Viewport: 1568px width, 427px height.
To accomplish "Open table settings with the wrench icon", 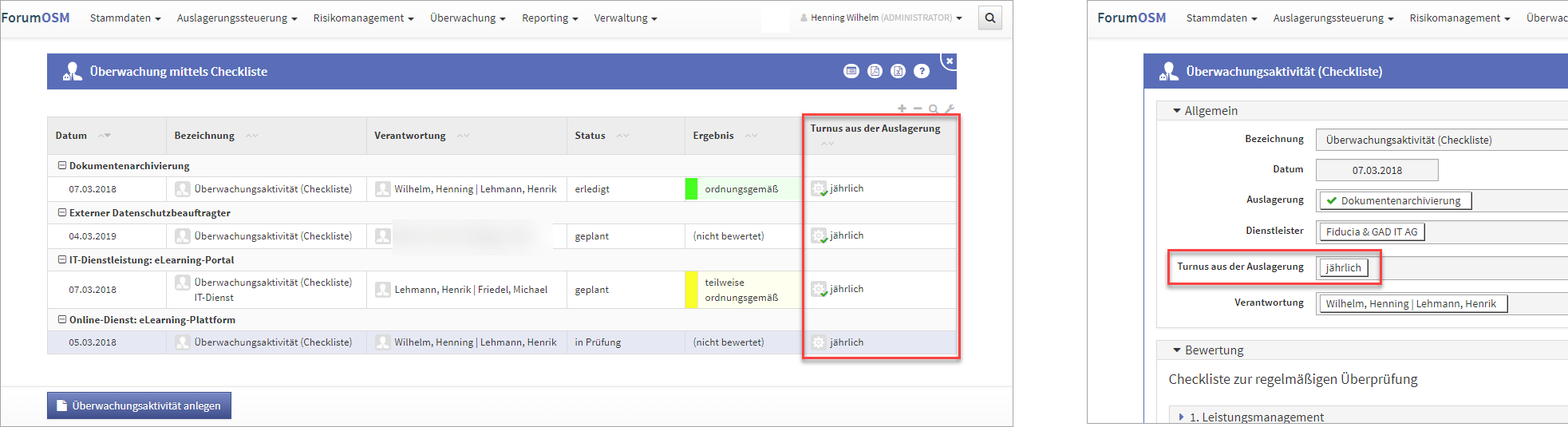I will point(949,109).
